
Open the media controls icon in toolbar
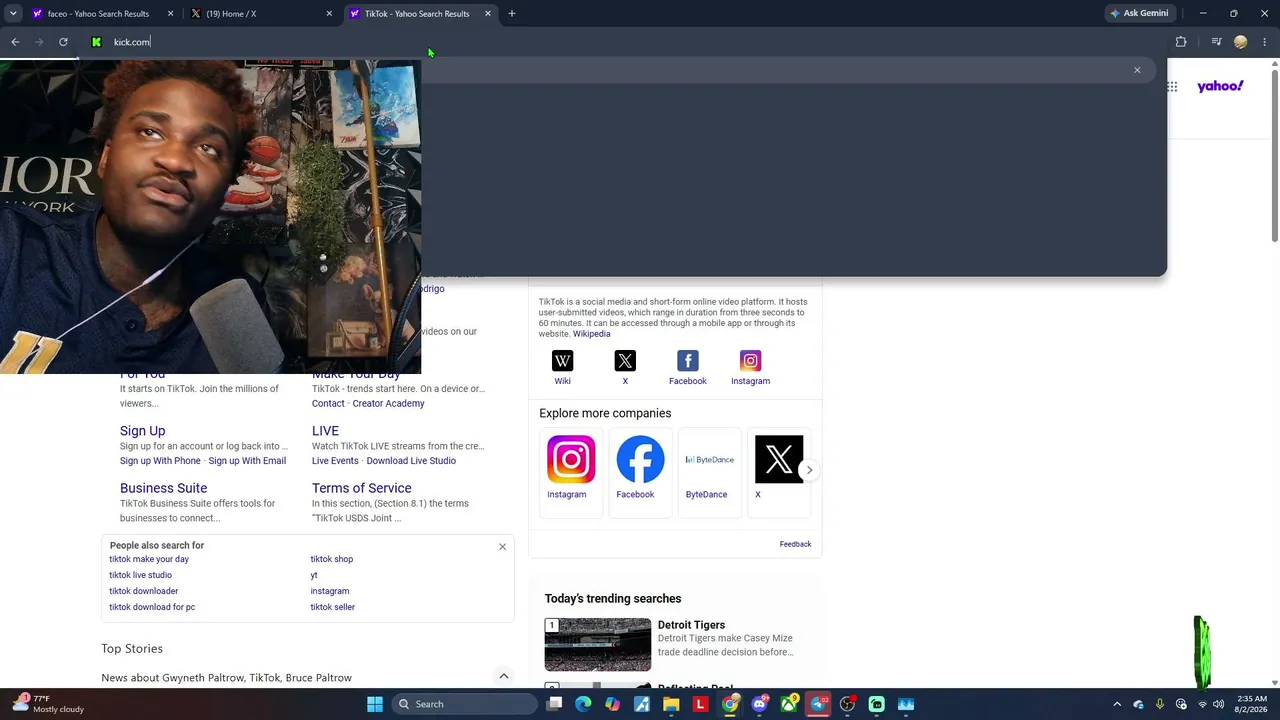click(x=1216, y=42)
